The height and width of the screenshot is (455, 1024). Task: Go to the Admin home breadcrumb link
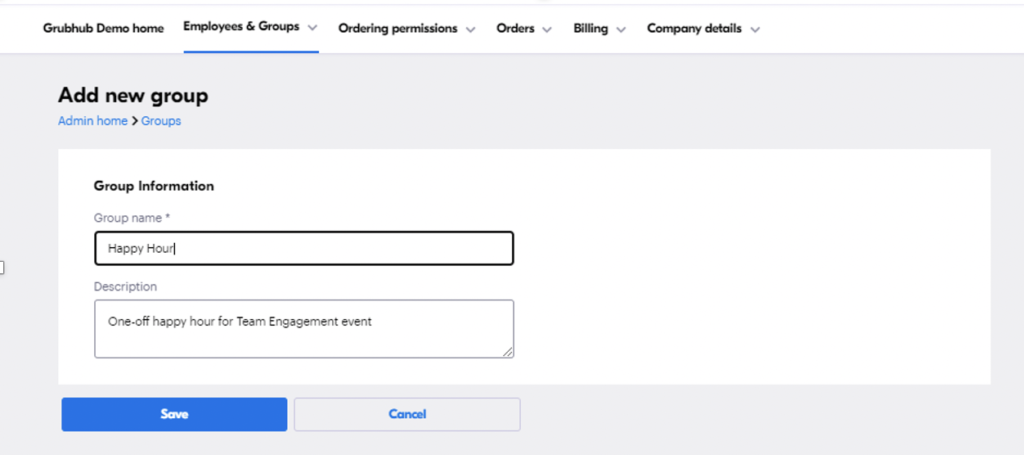coord(93,121)
